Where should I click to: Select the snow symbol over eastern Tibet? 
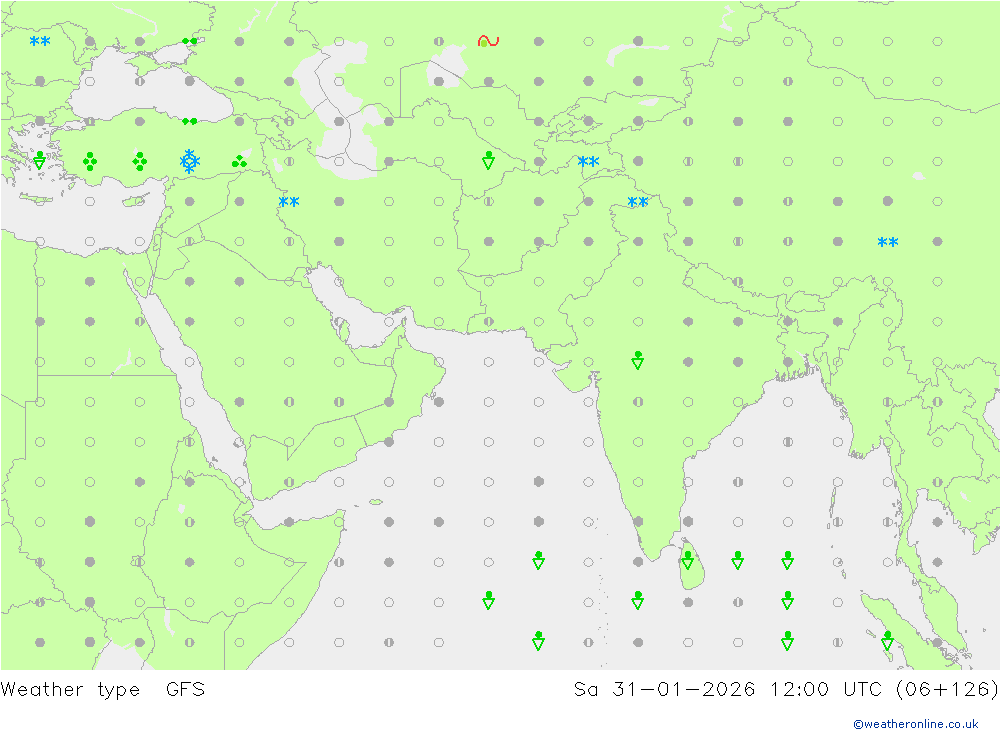click(888, 242)
